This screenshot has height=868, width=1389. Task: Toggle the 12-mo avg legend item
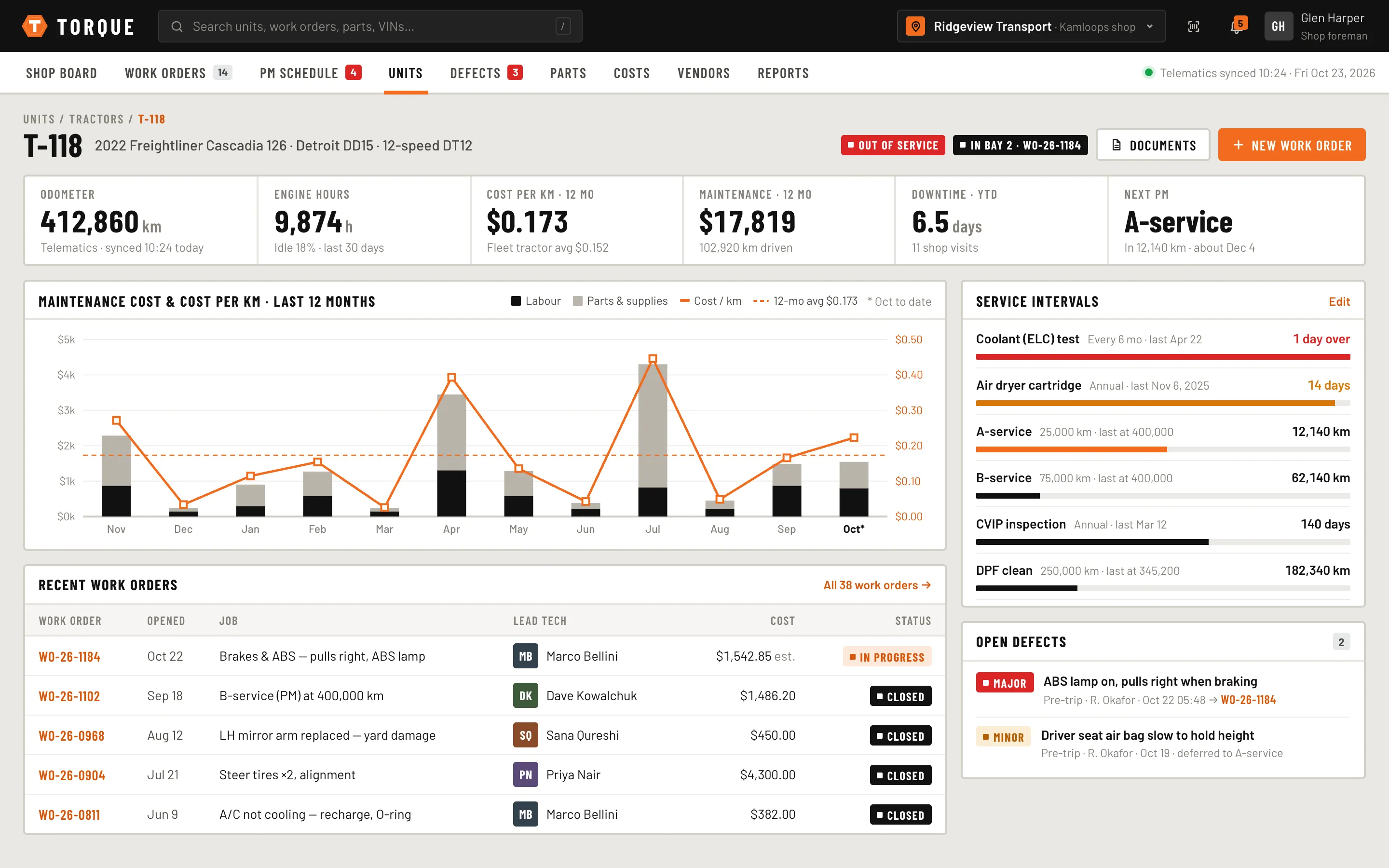[805, 301]
